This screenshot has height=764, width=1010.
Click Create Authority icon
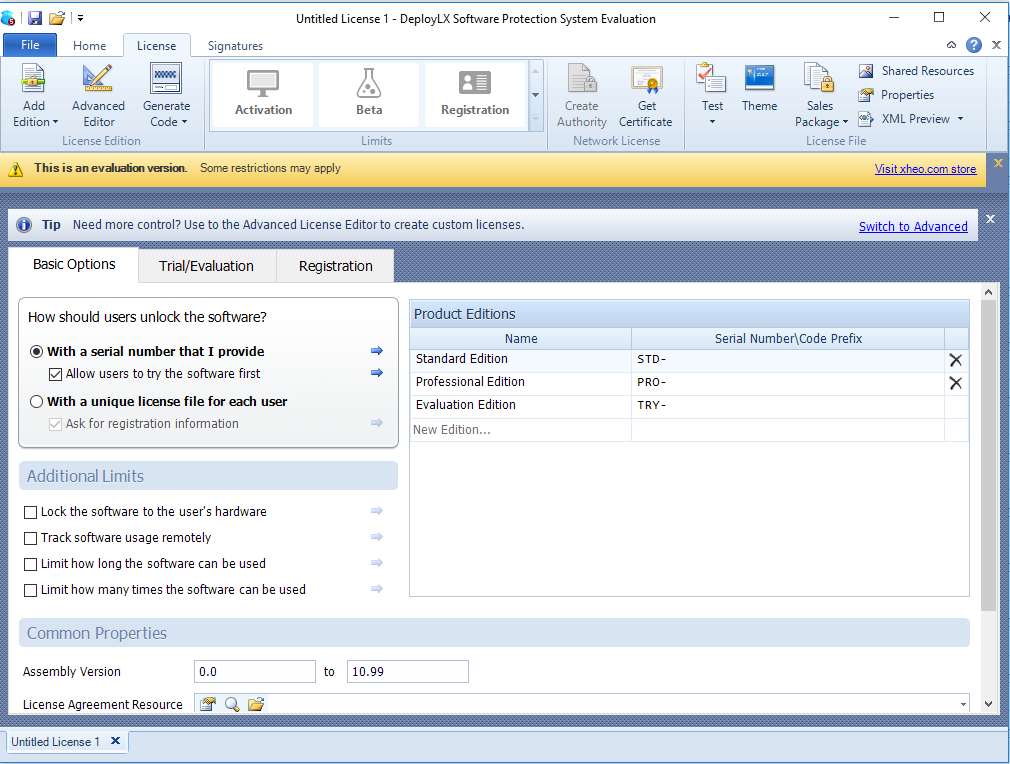[x=582, y=79]
